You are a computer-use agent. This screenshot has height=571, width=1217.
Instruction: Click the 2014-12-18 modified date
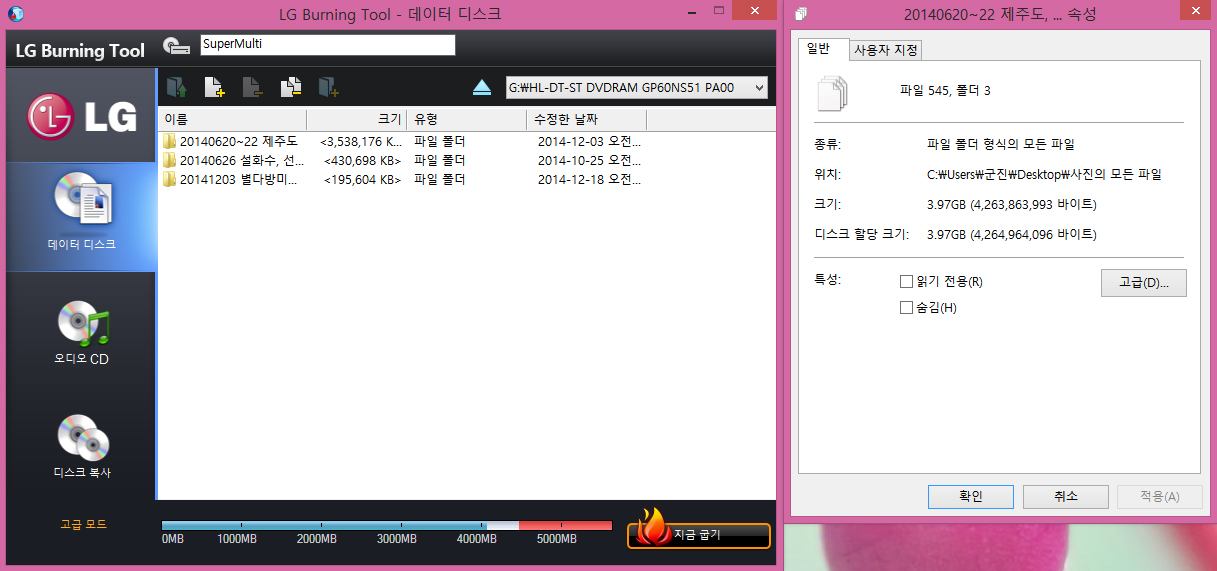pyautogui.click(x=589, y=179)
